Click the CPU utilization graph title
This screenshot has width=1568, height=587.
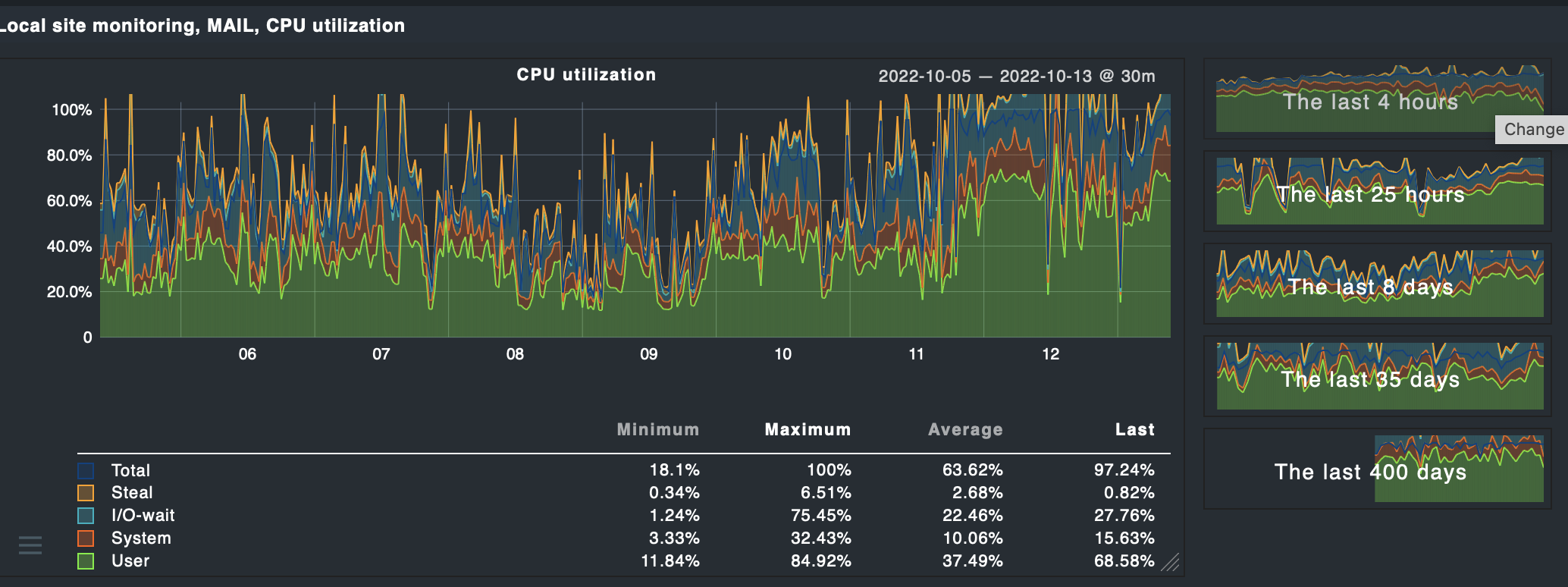pyautogui.click(x=586, y=75)
